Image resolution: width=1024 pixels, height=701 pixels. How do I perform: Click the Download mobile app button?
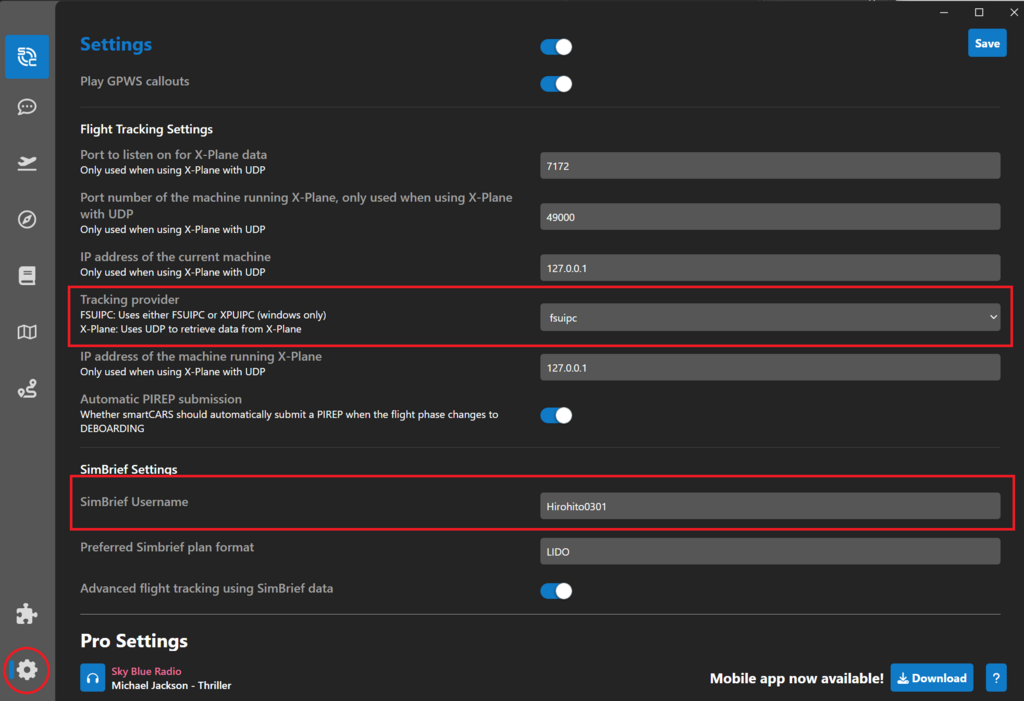(x=932, y=678)
